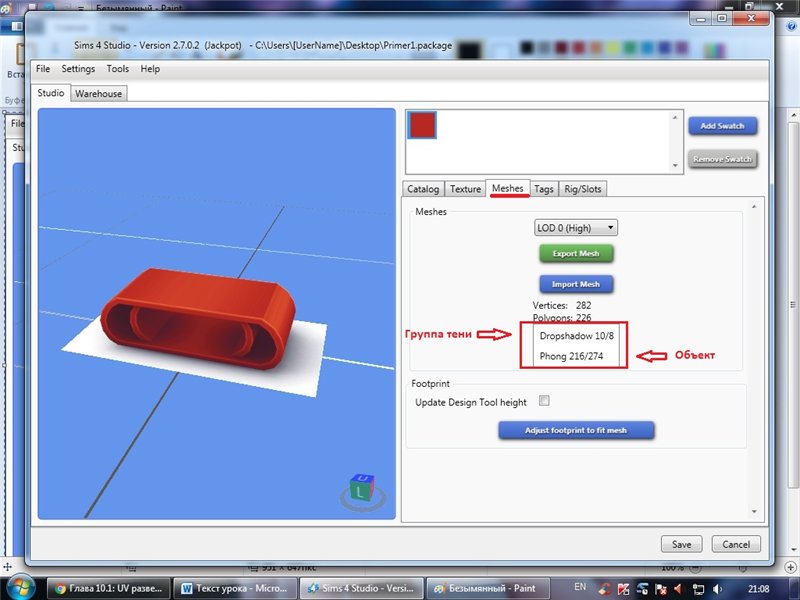Open the Chrome window from taskbar
Viewport: 800px width, 600px height.
110,587
